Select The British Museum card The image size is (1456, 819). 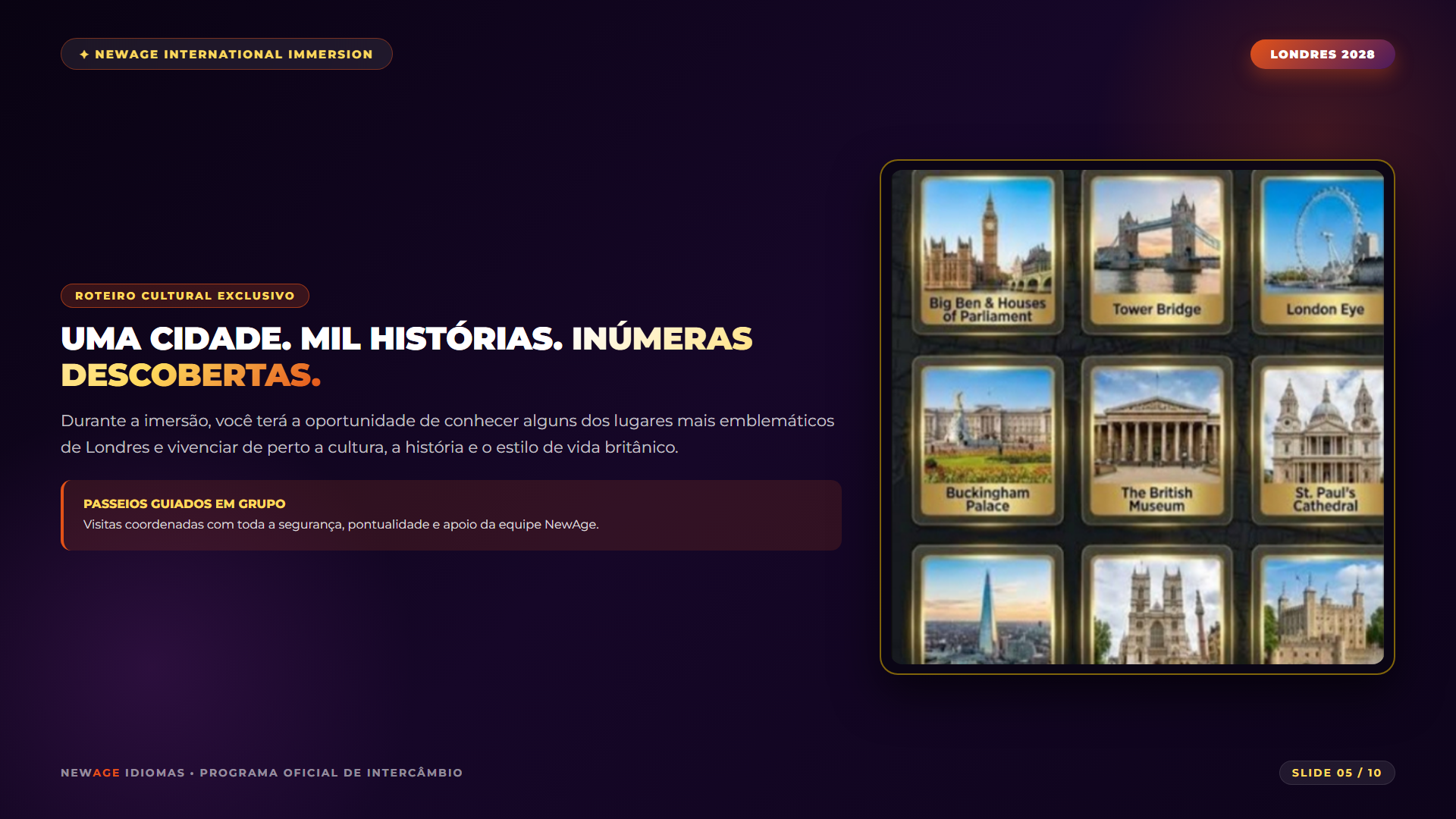1156,441
